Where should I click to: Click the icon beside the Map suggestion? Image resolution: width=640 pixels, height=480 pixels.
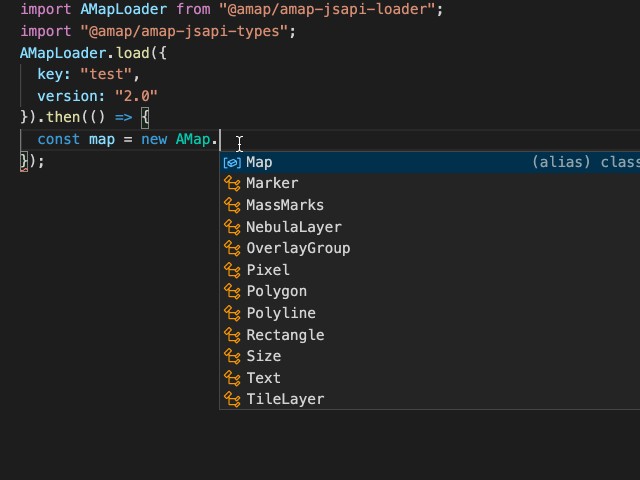point(232,162)
